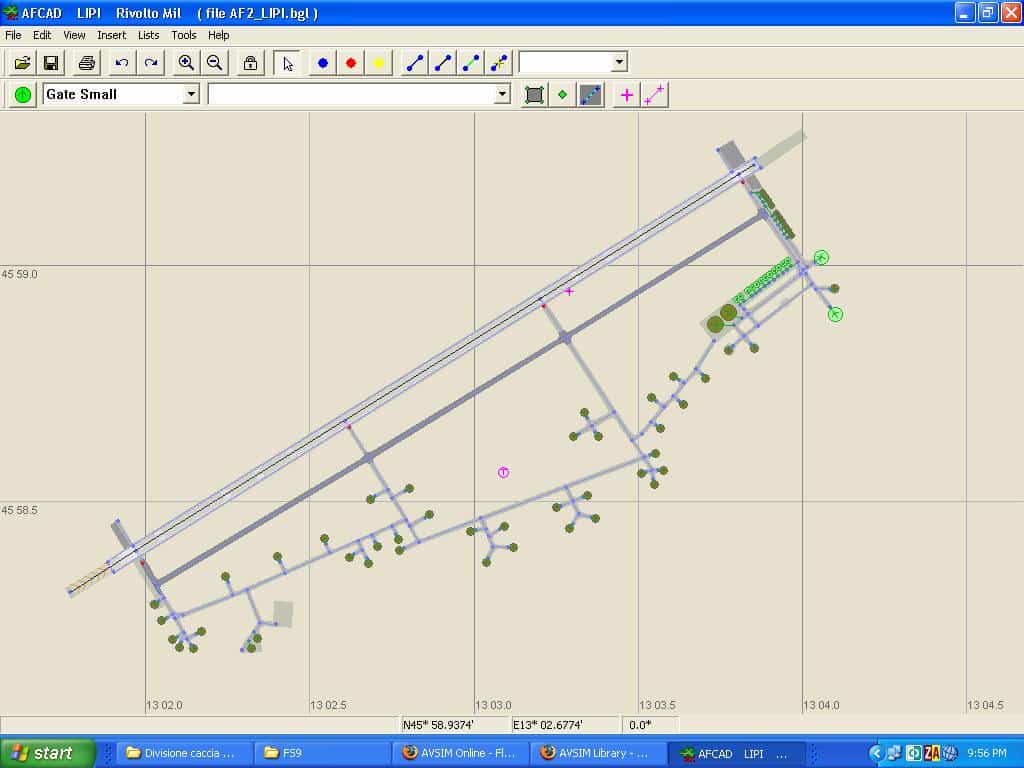Open the Lists menu
The width and height of the screenshot is (1024, 768).
pos(148,35)
